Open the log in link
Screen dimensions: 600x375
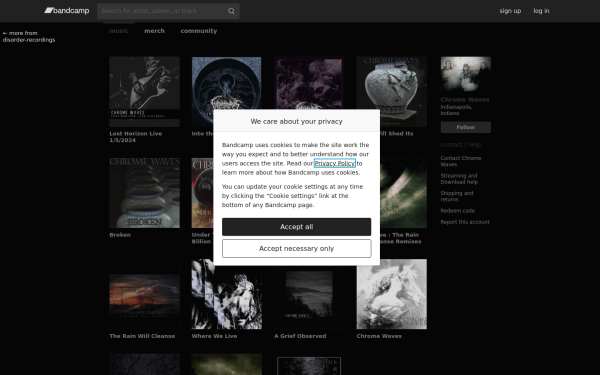pos(541,11)
